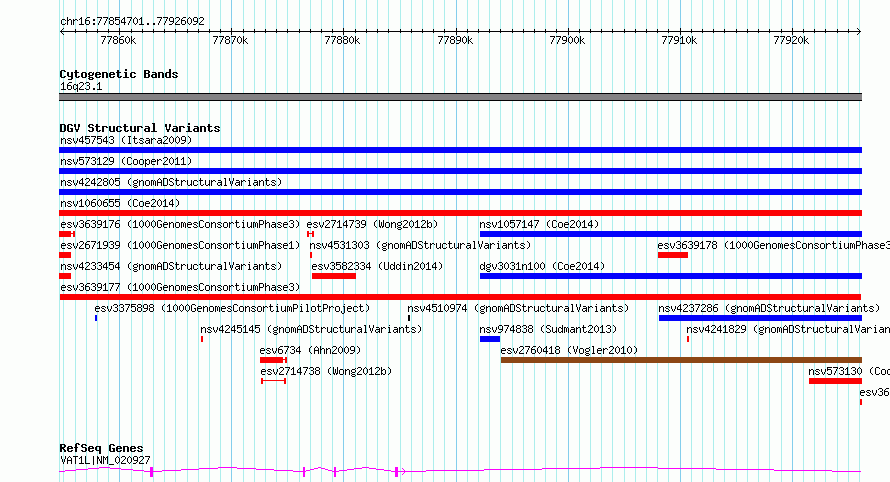Click the red bar under esv3639178
This screenshot has height=482, width=890.
pyautogui.click(x=673, y=255)
